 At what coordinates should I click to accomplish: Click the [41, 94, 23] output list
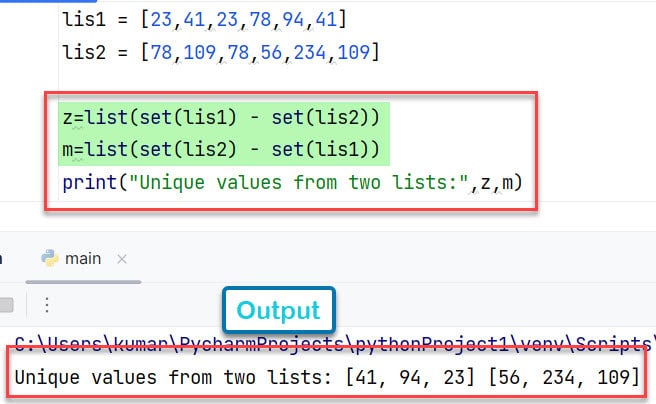click(x=410, y=377)
